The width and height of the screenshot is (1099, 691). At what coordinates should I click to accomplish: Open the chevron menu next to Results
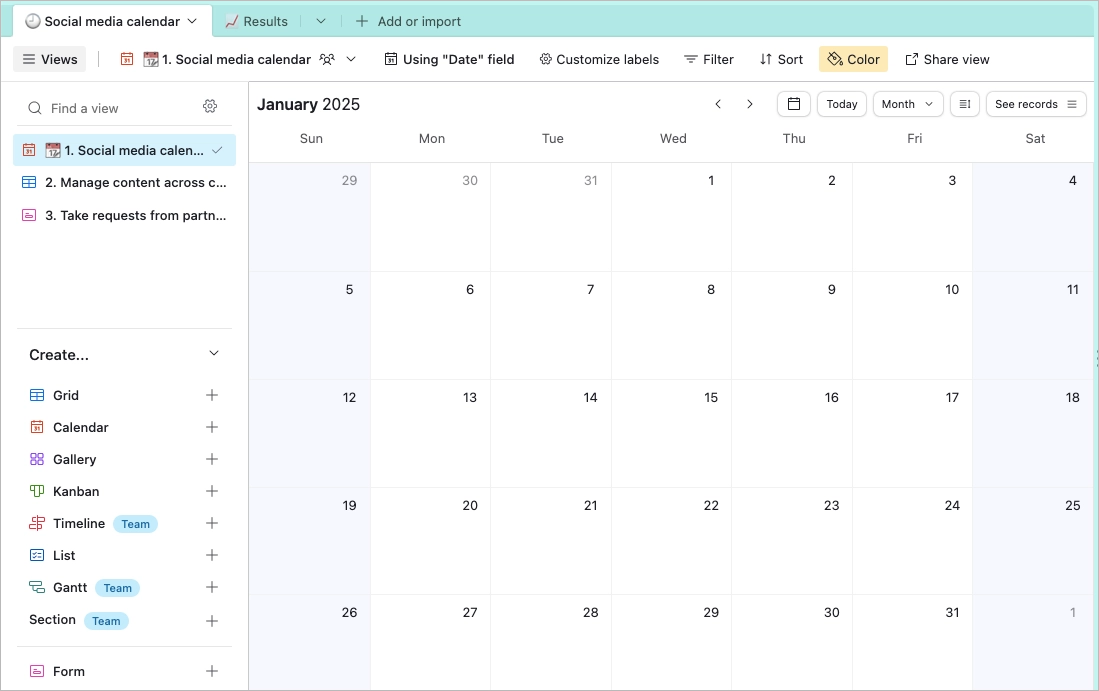click(x=318, y=20)
